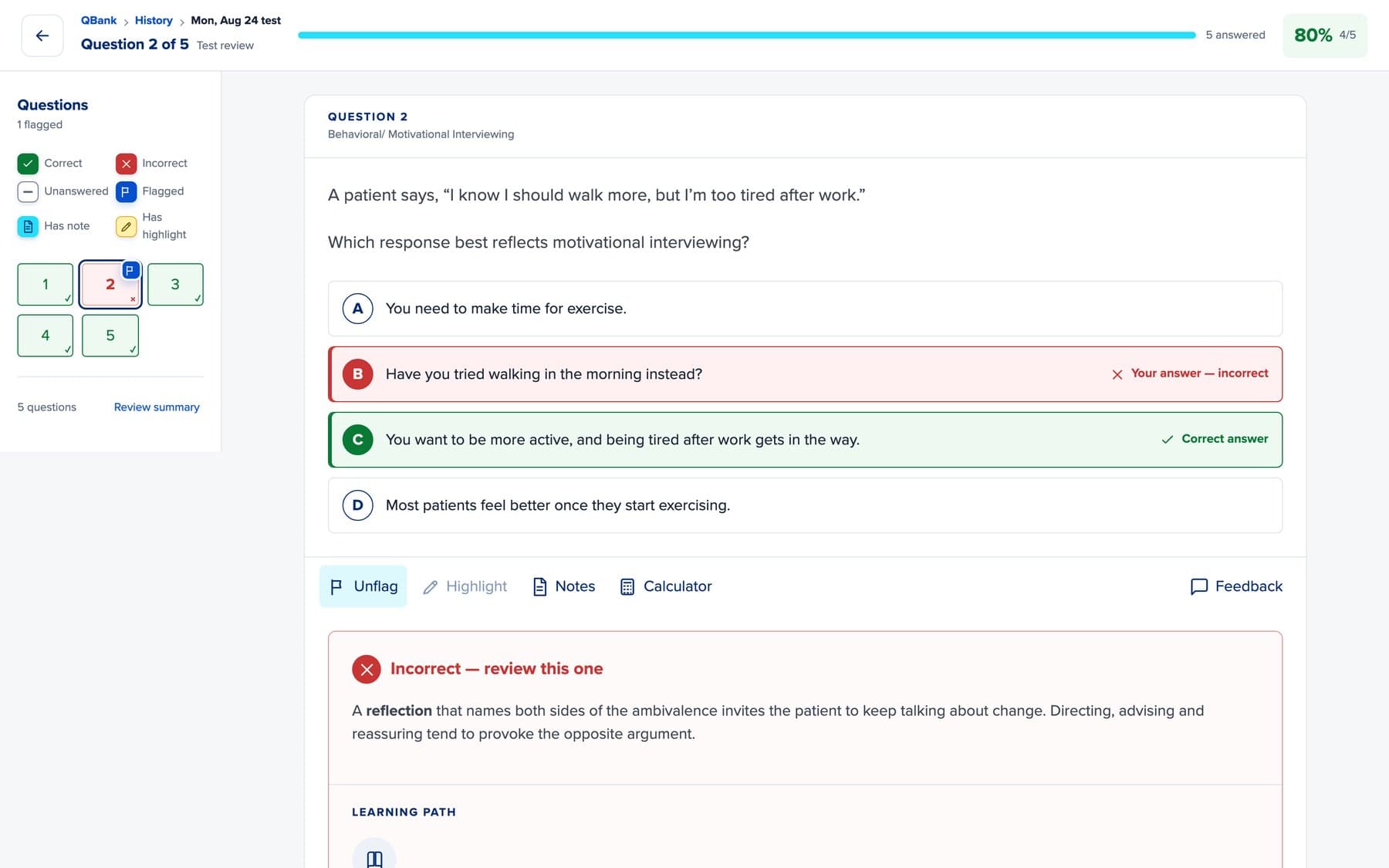
Task: Jump to question 3 tile
Action: [175, 284]
